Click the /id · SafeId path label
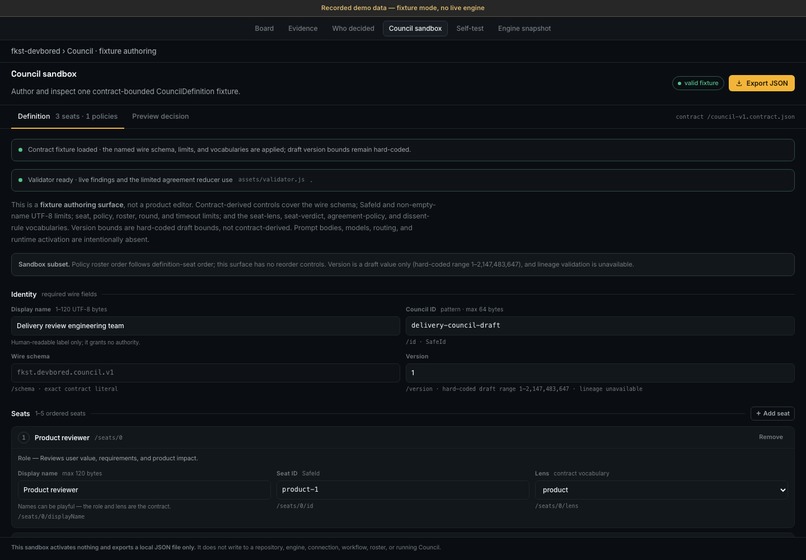 tap(426, 342)
